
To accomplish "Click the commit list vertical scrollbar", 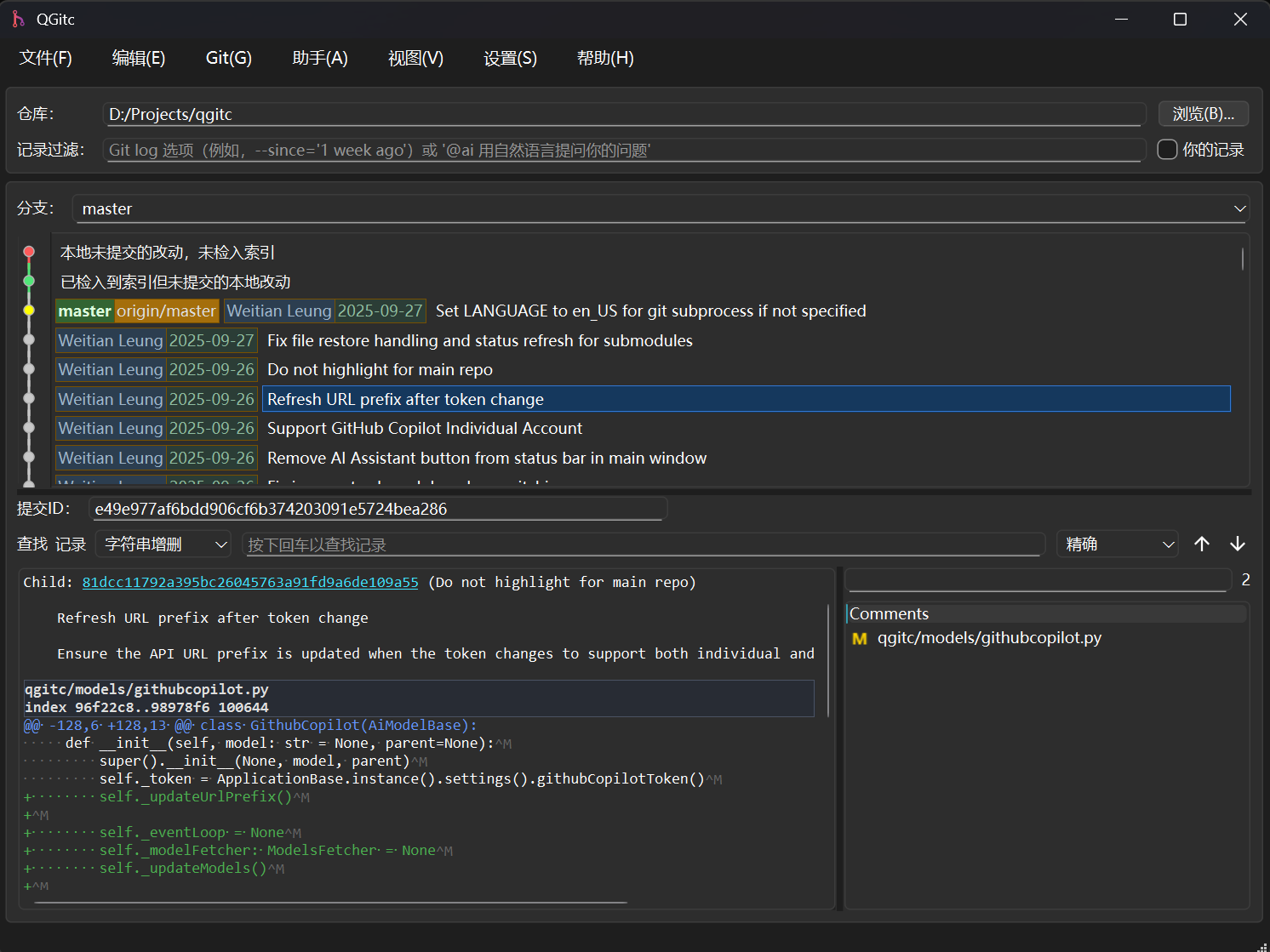I will 1242,259.
